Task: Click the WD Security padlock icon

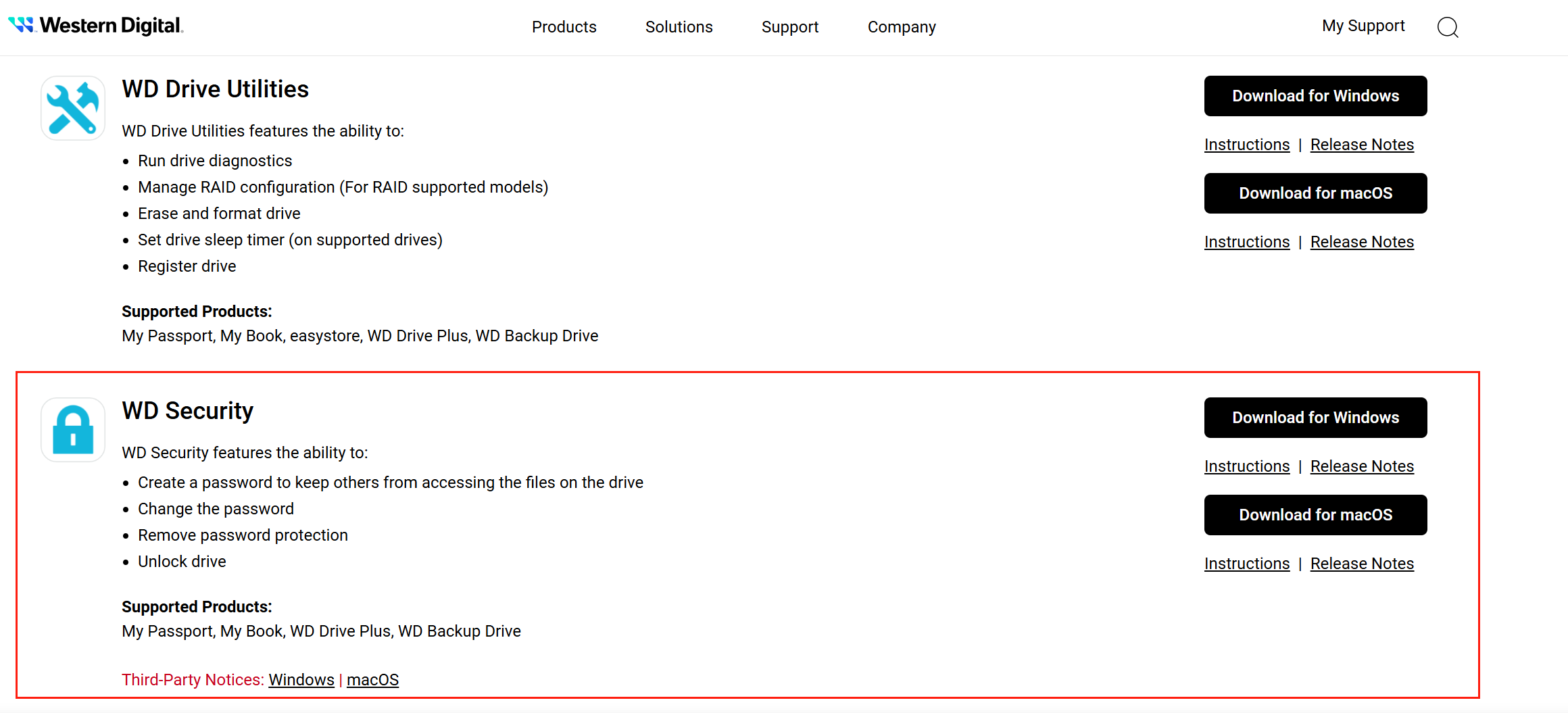Action: (x=73, y=430)
